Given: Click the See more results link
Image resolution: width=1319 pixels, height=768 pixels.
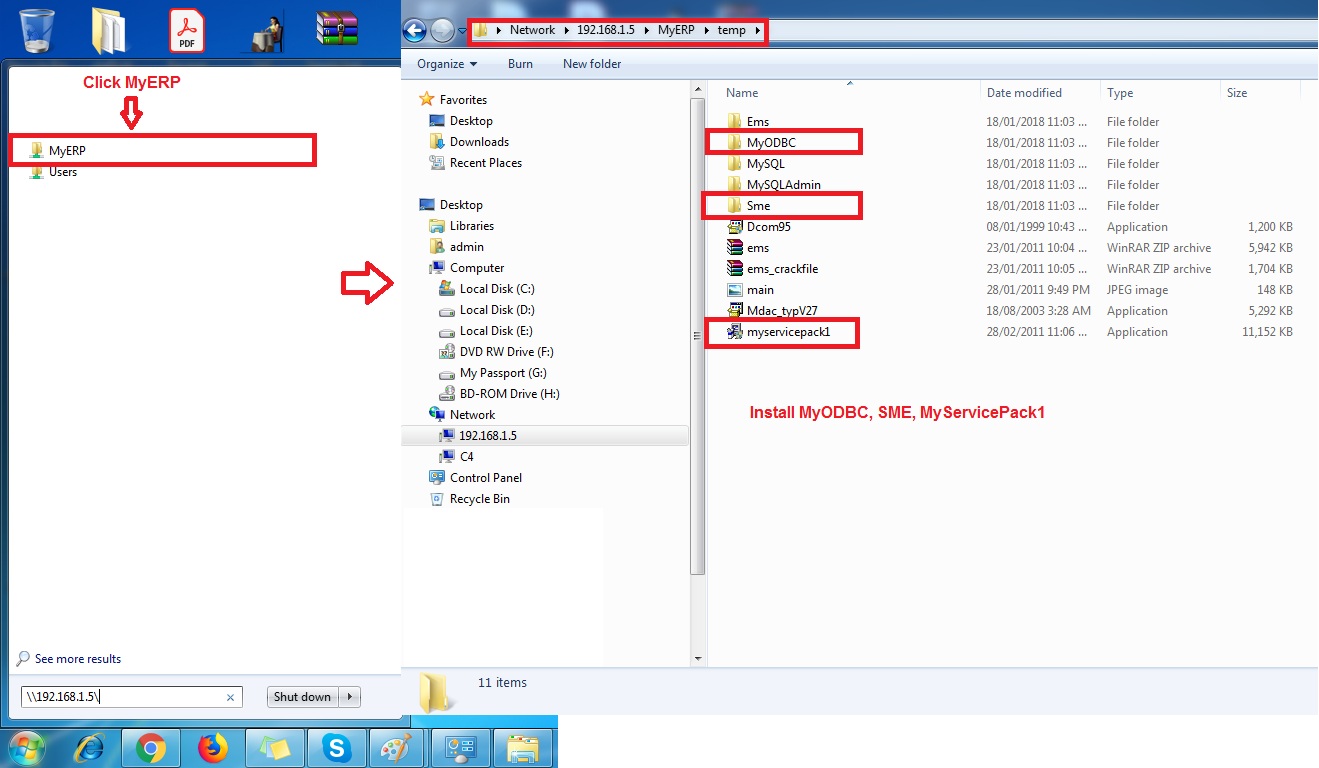Looking at the screenshot, I should (77, 659).
